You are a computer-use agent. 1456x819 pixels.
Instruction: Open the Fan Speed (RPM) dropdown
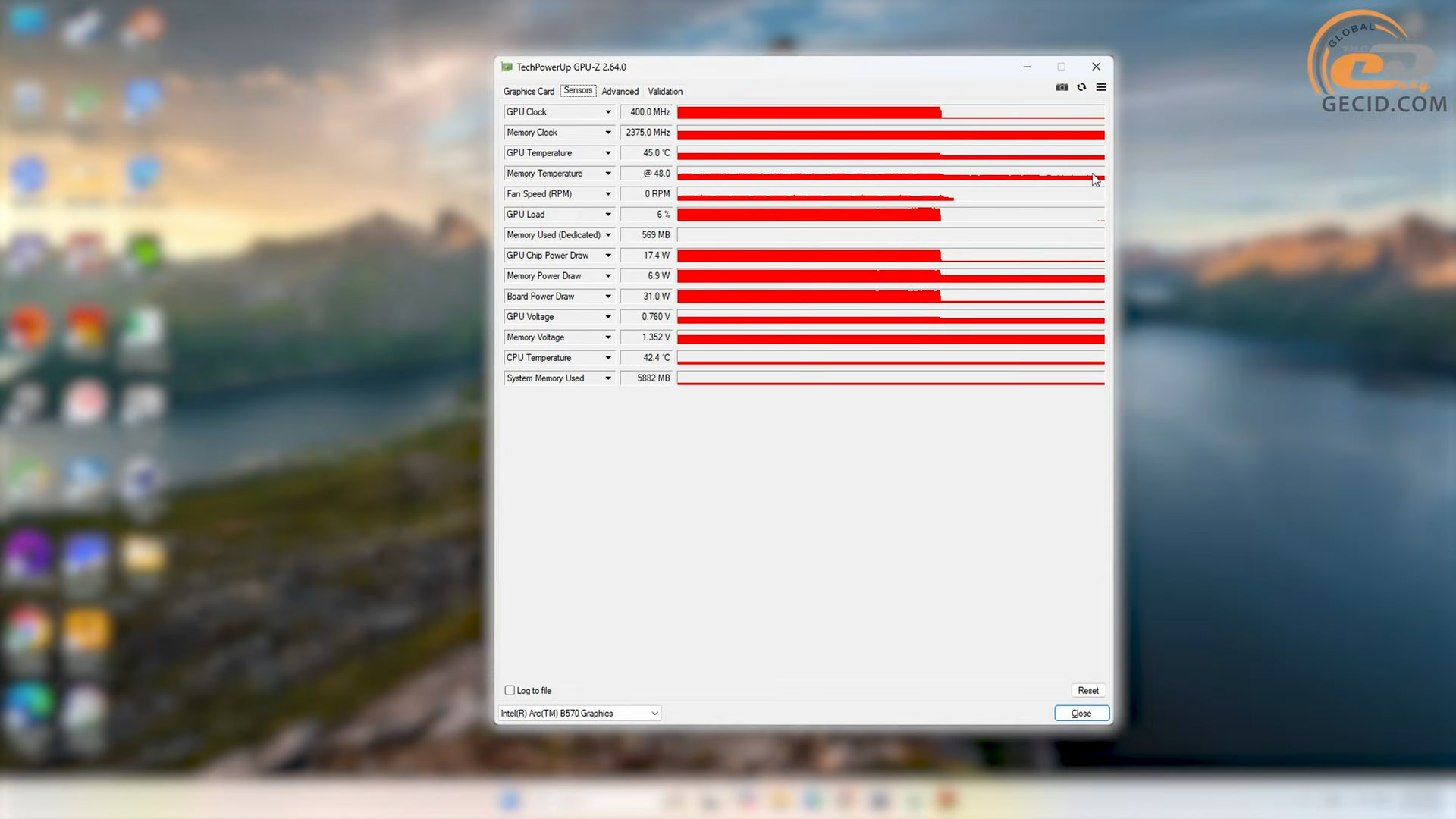pos(608,194)
